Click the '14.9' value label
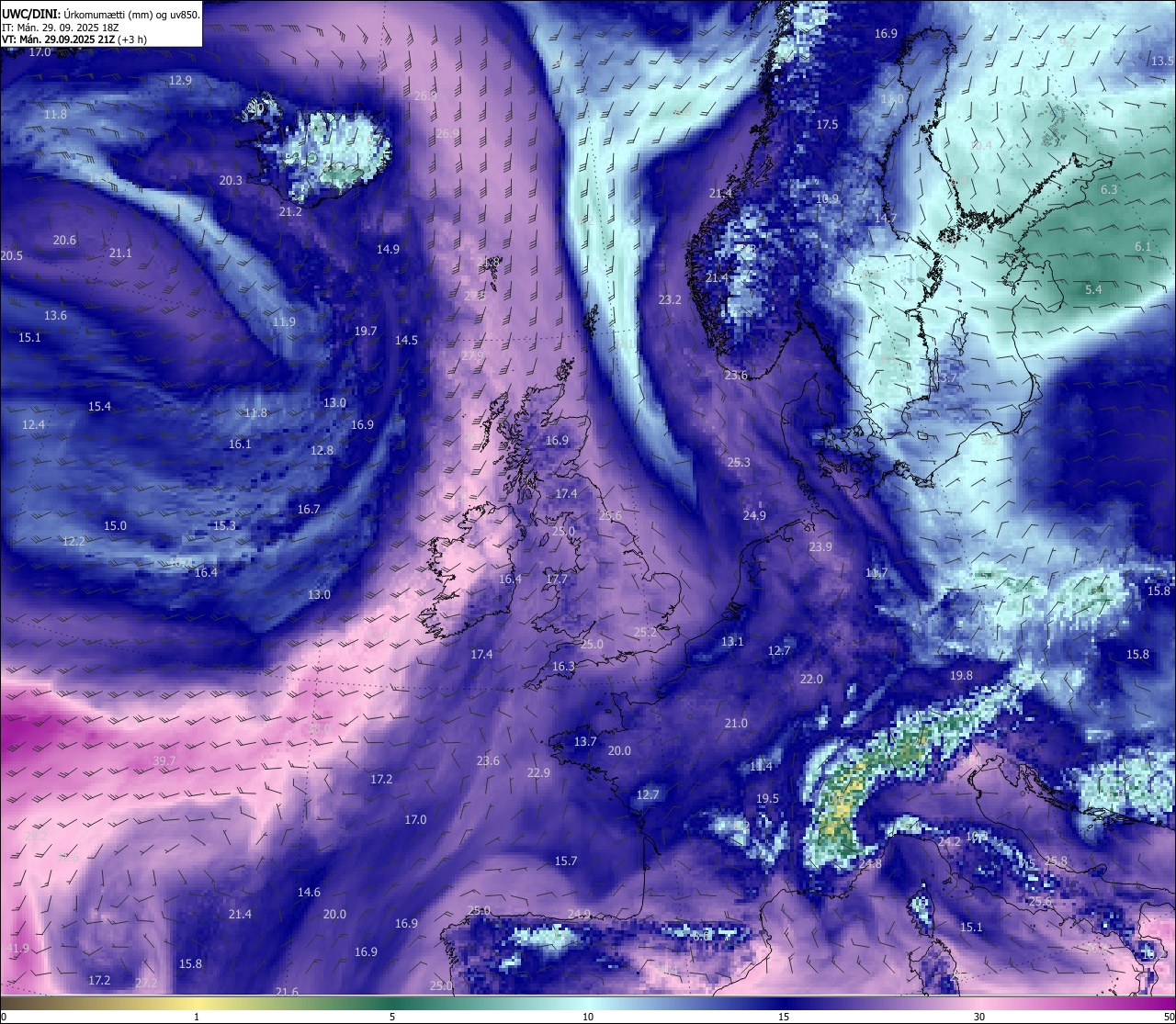This screenshot has height=1024, width=1176. (388, 250)
